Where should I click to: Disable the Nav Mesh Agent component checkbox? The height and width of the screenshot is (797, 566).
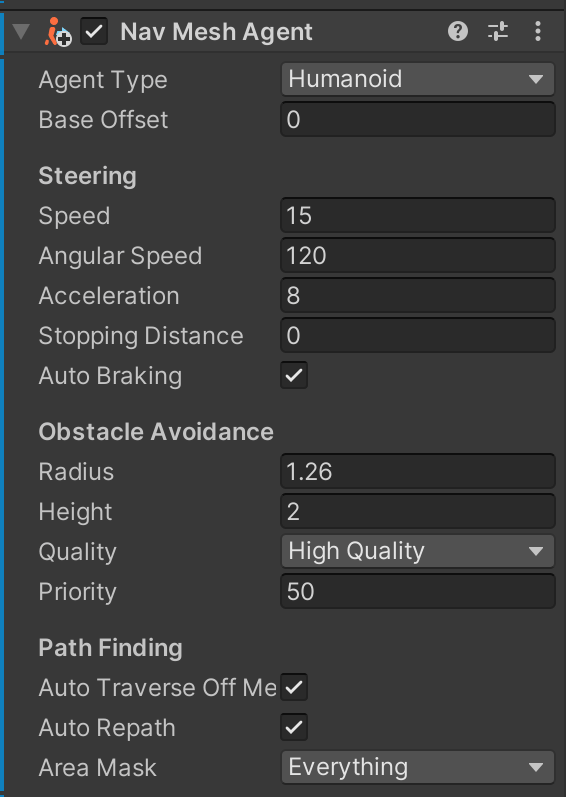pos(94,32)
